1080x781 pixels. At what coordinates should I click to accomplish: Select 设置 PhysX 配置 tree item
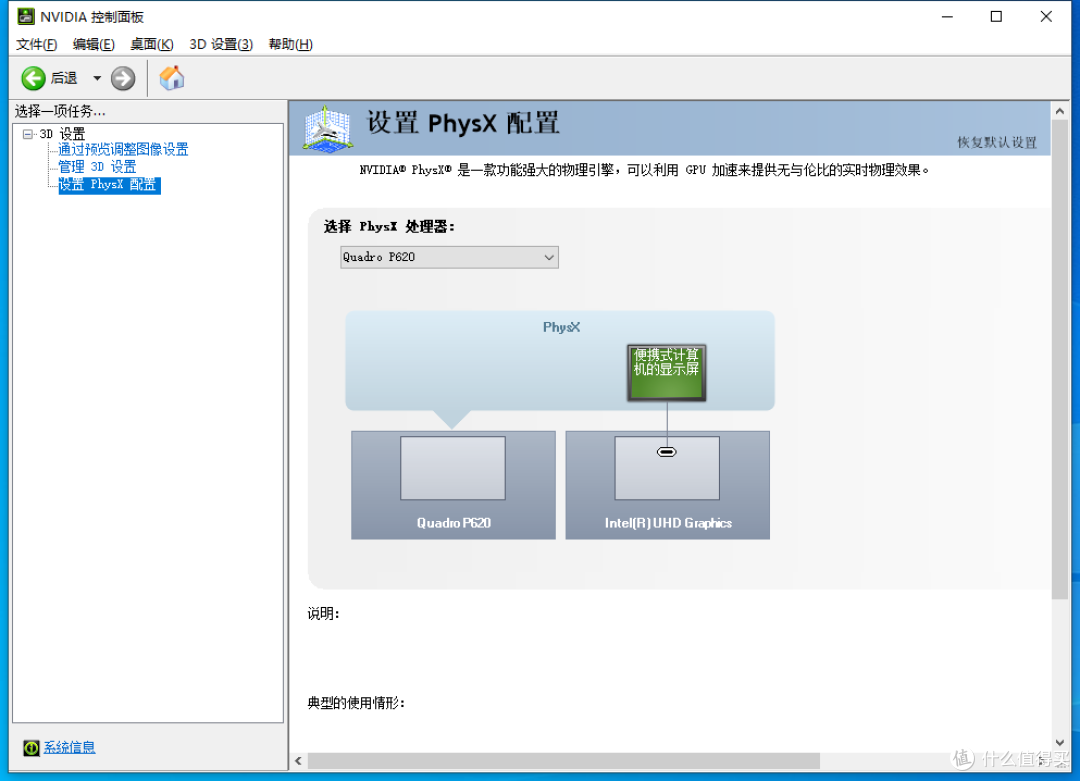(x=109, y=185)
